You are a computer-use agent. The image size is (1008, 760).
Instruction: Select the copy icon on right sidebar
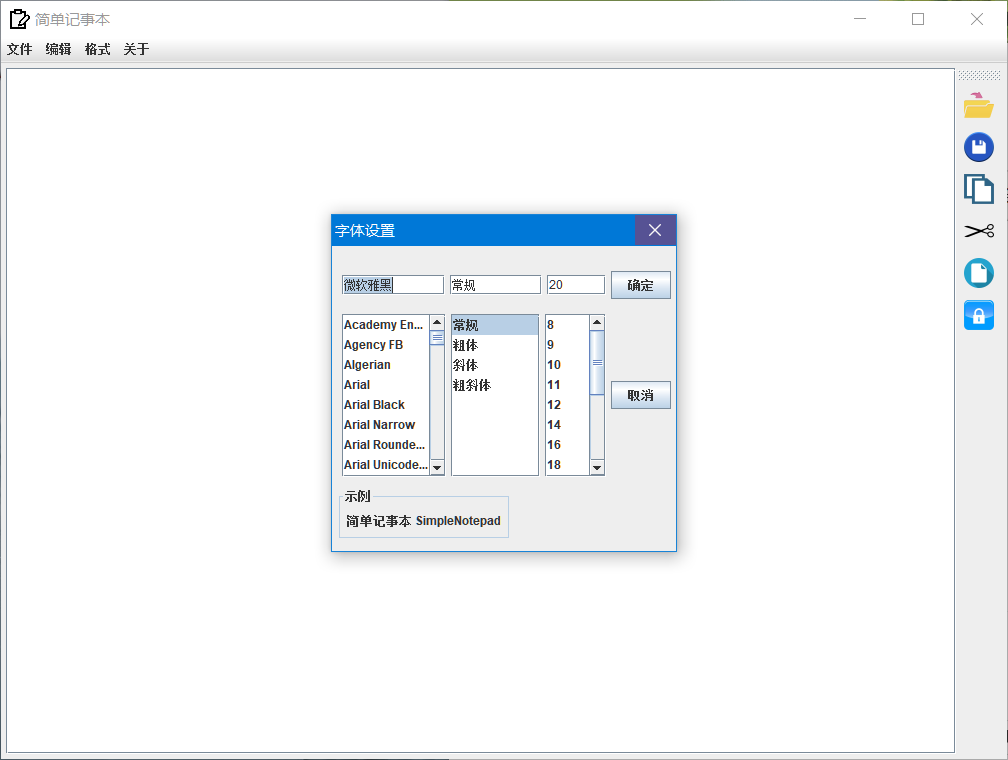[979, 188]
